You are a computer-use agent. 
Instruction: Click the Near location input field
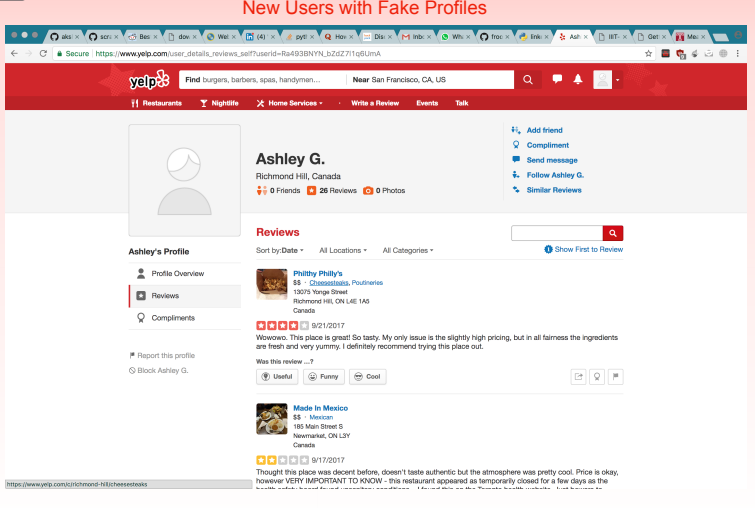point(430,79)
